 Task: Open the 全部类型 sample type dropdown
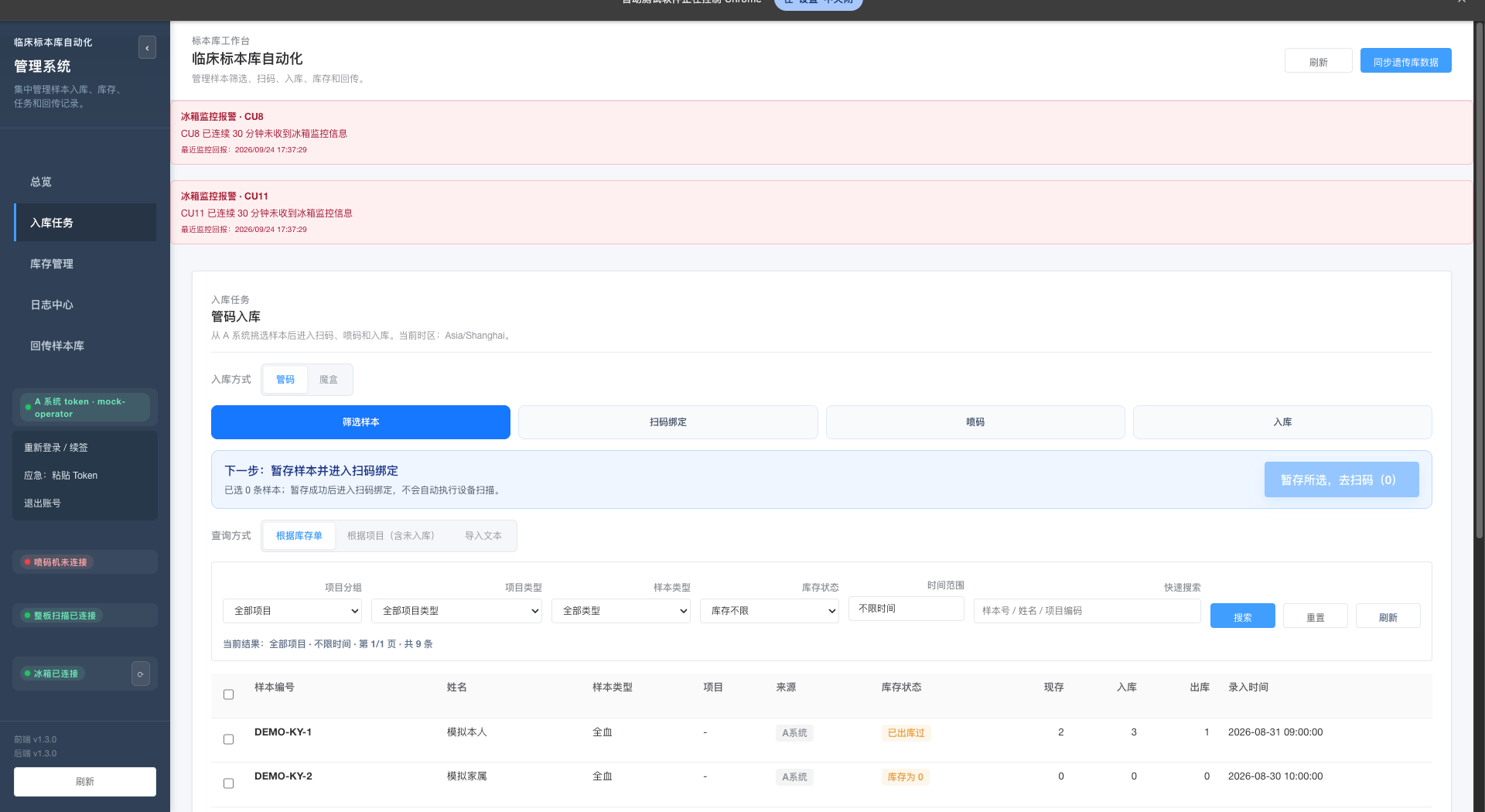(x=621, y=611)
